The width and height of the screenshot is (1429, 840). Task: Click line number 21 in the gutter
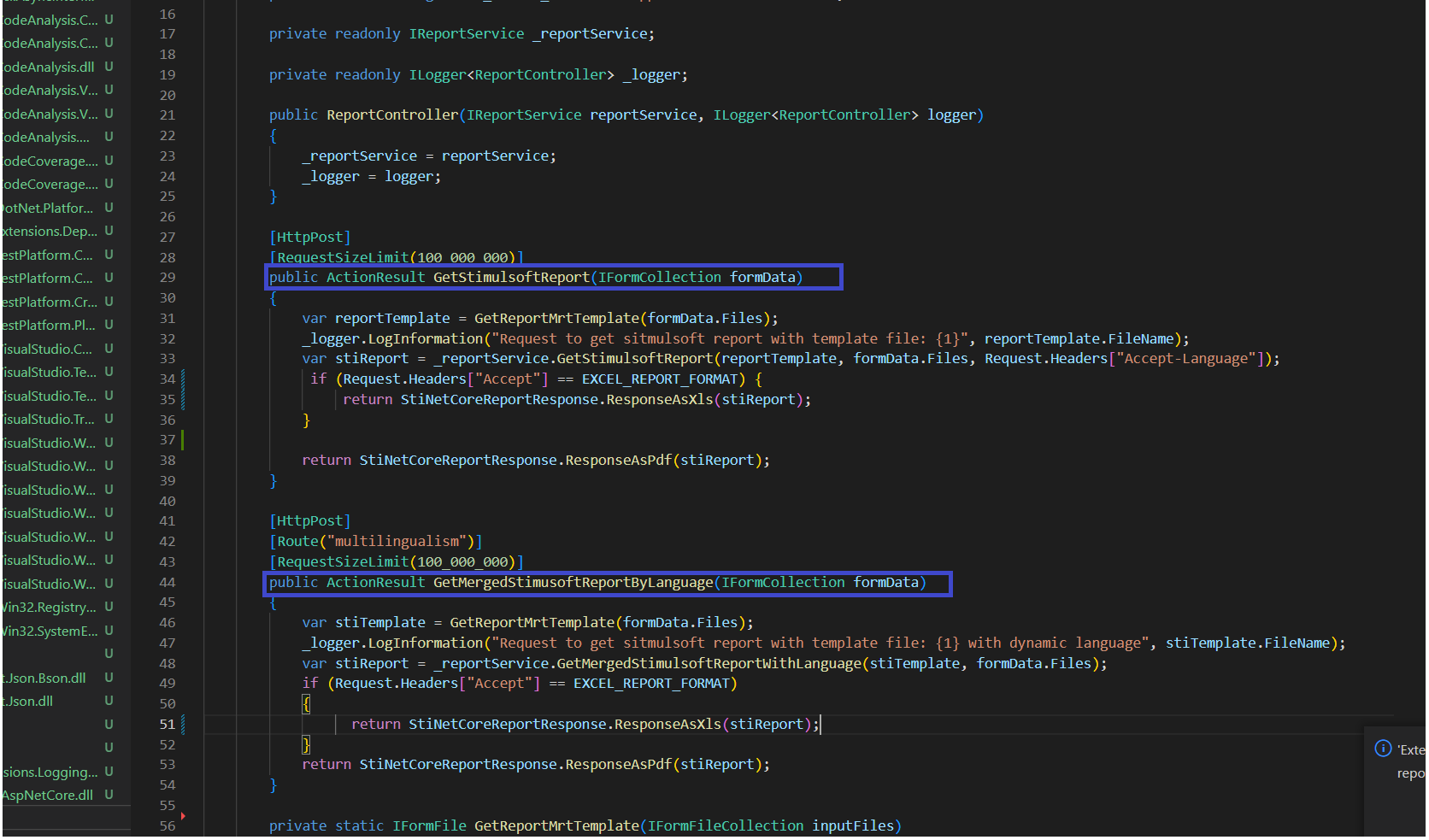(168, 115)
